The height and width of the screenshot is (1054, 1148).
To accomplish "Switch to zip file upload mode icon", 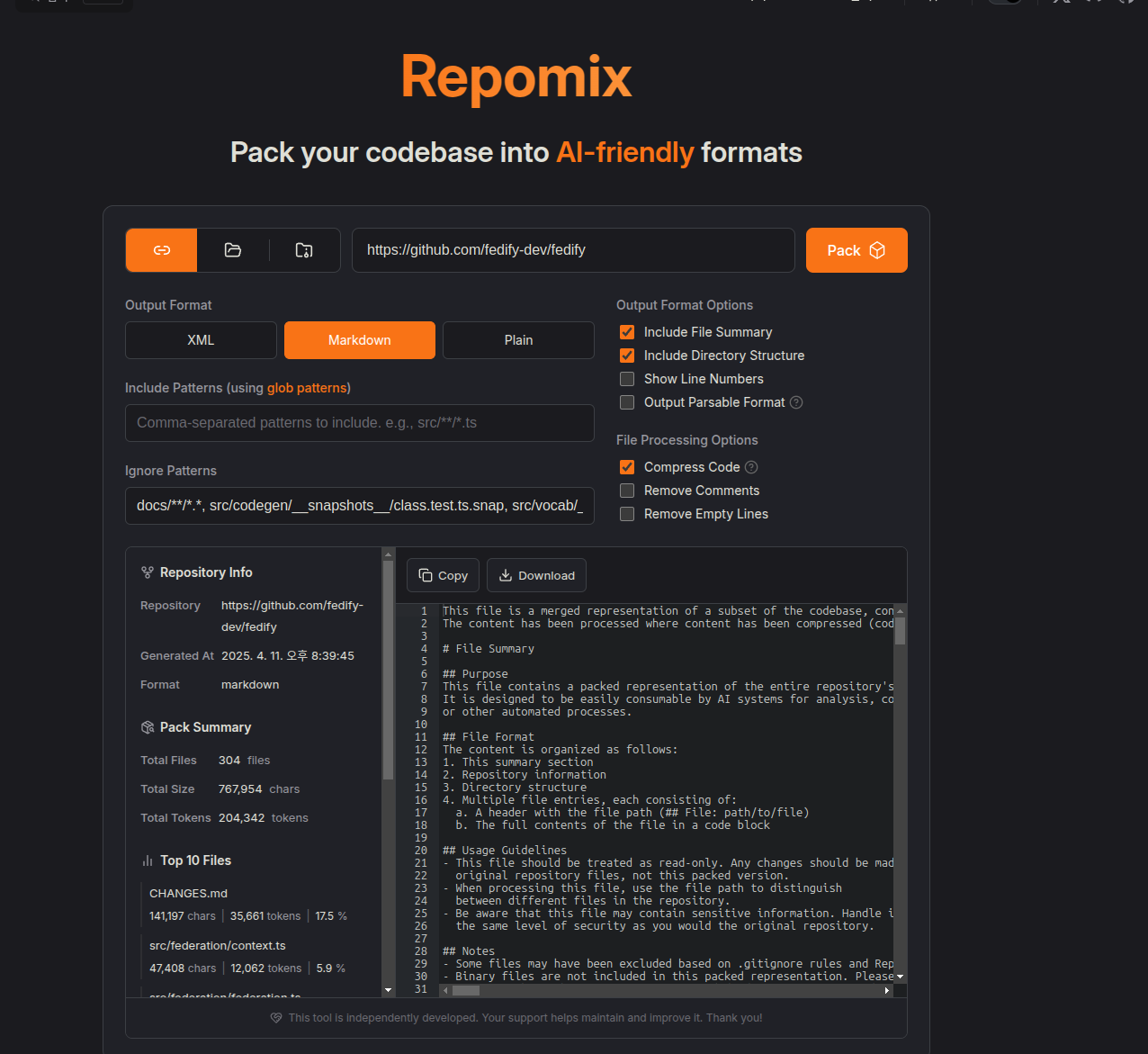I will pyautogui.click(x=304, y=250).
